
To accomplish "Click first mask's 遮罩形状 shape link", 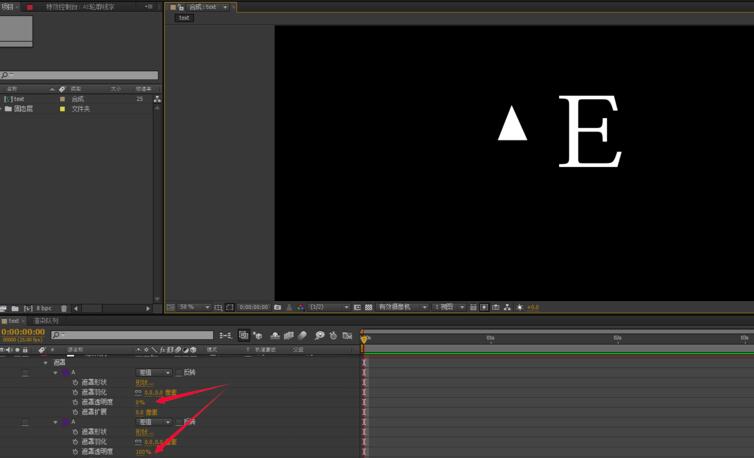I will coord(144,383).
